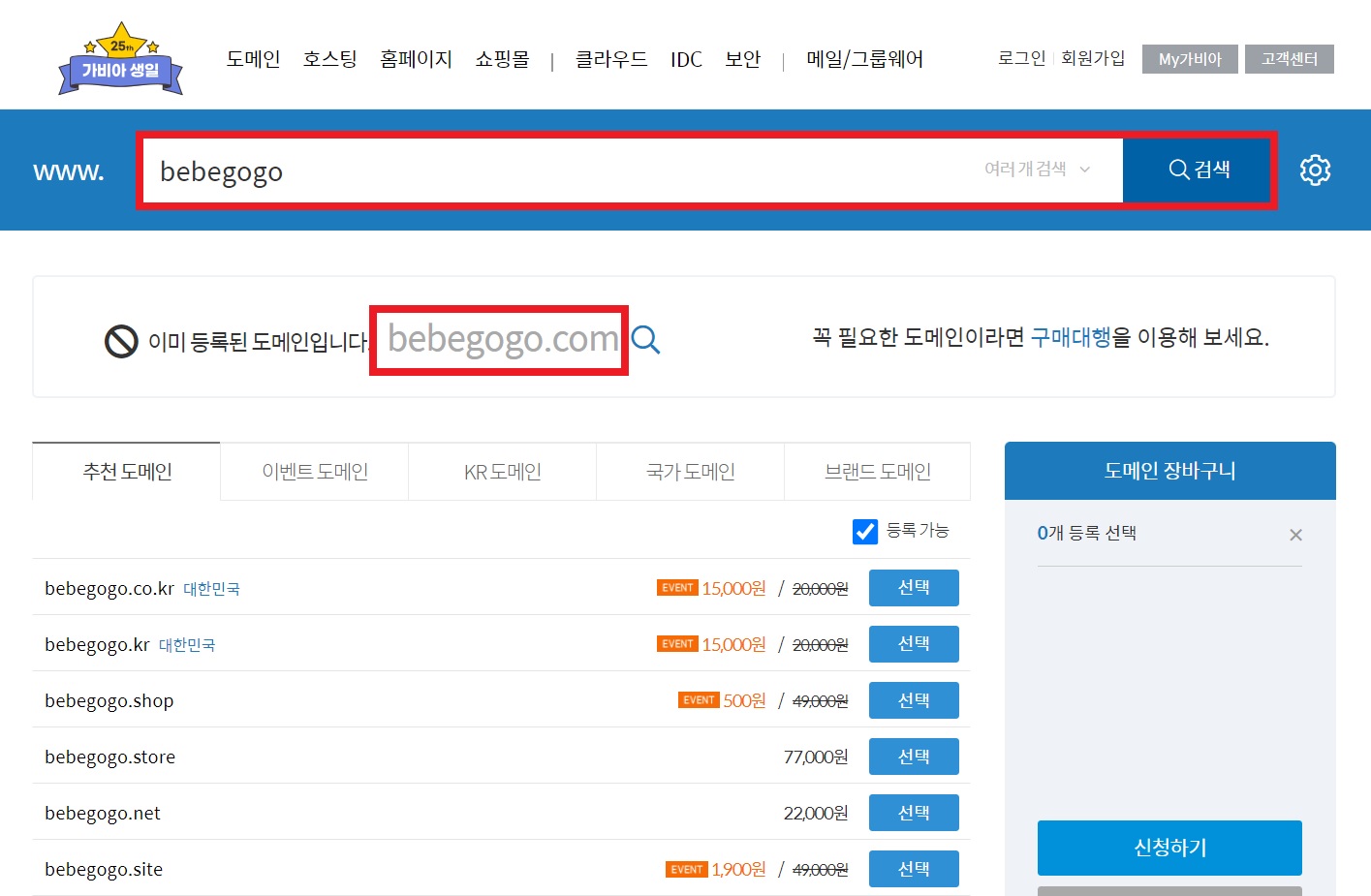Open the 호스팅 menu item
This screenshot has width=1371, height=896.
pyautogui.click(x=328, y=59)
